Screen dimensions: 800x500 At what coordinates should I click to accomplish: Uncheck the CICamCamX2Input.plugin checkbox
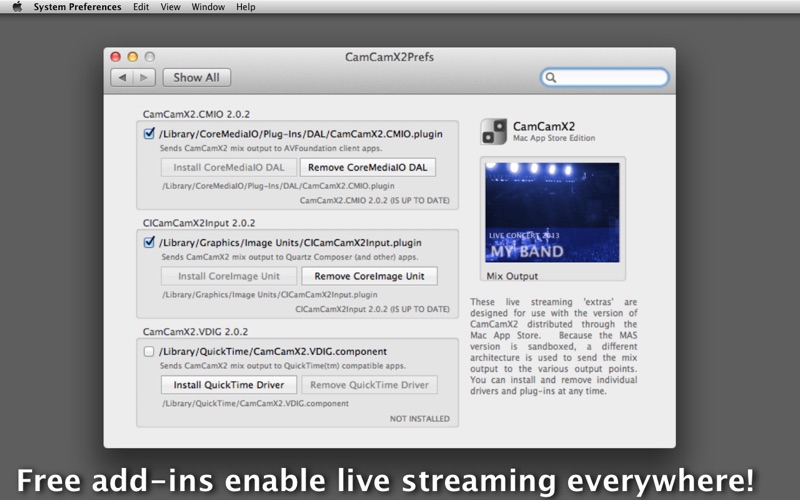pyautogui.click(x=149, y=242)
